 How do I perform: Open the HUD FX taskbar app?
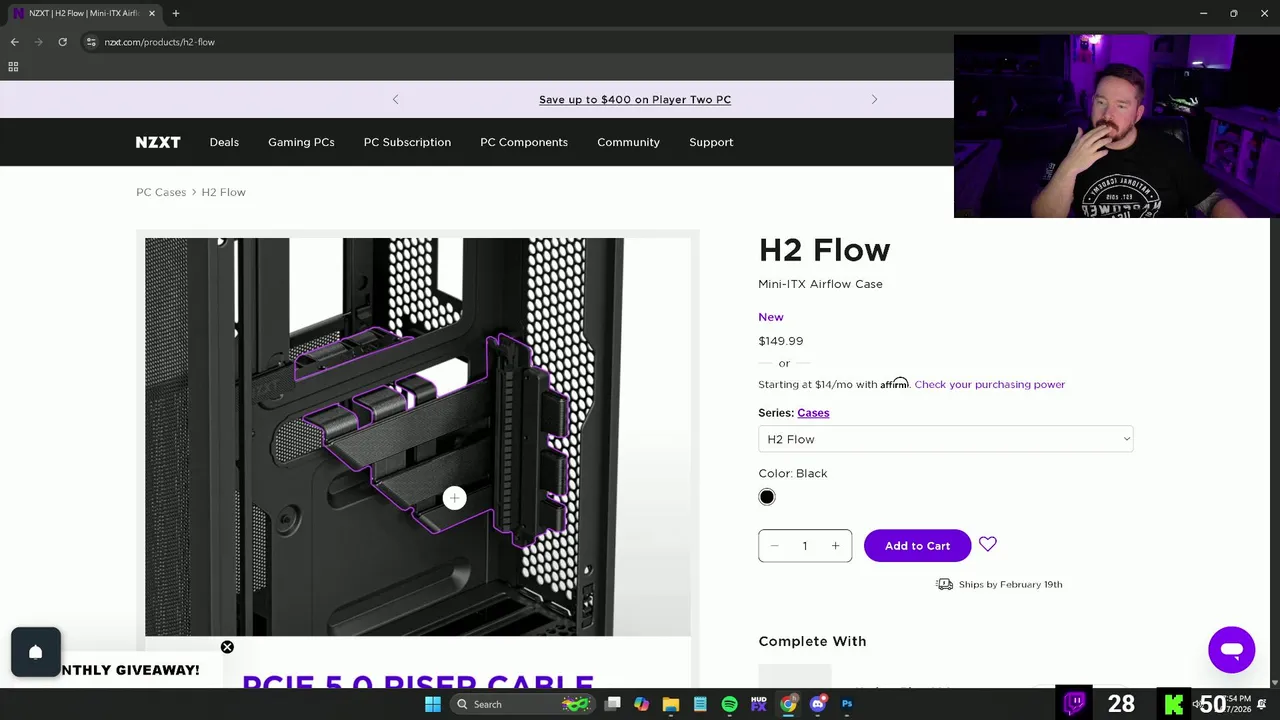click(759, 704)
